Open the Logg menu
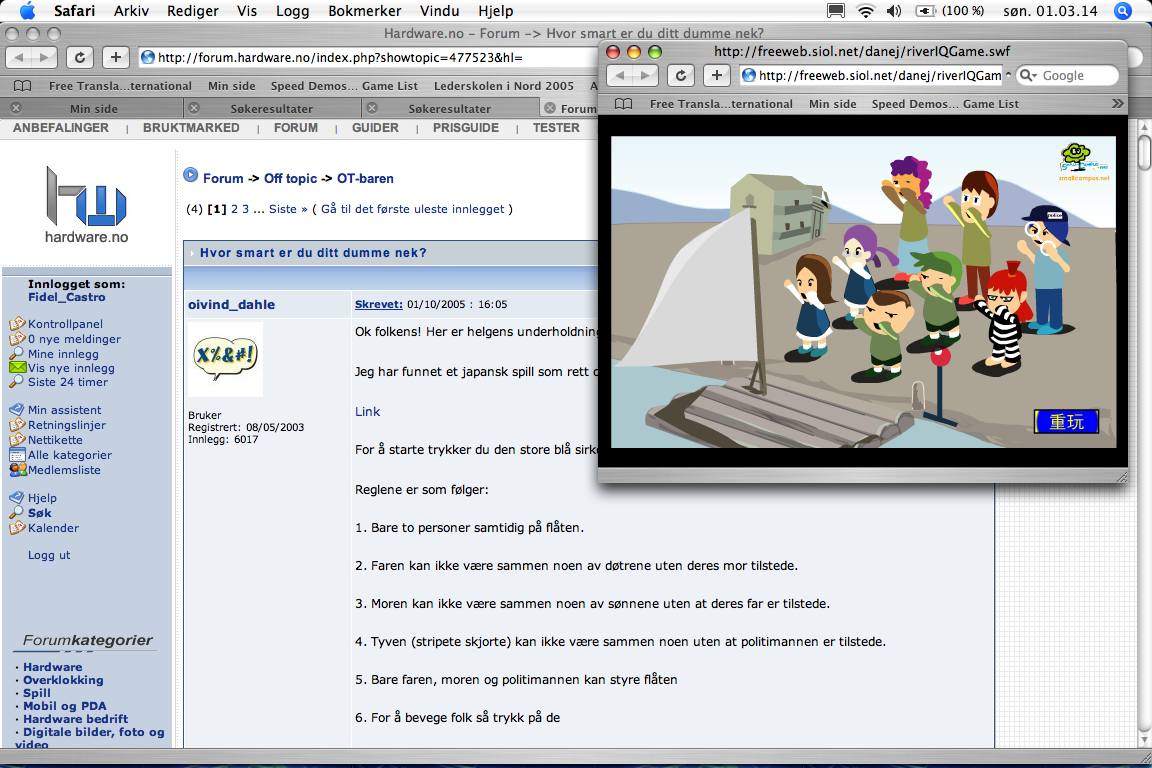Viewport: 1152px width, 768px height. point(292,10)
